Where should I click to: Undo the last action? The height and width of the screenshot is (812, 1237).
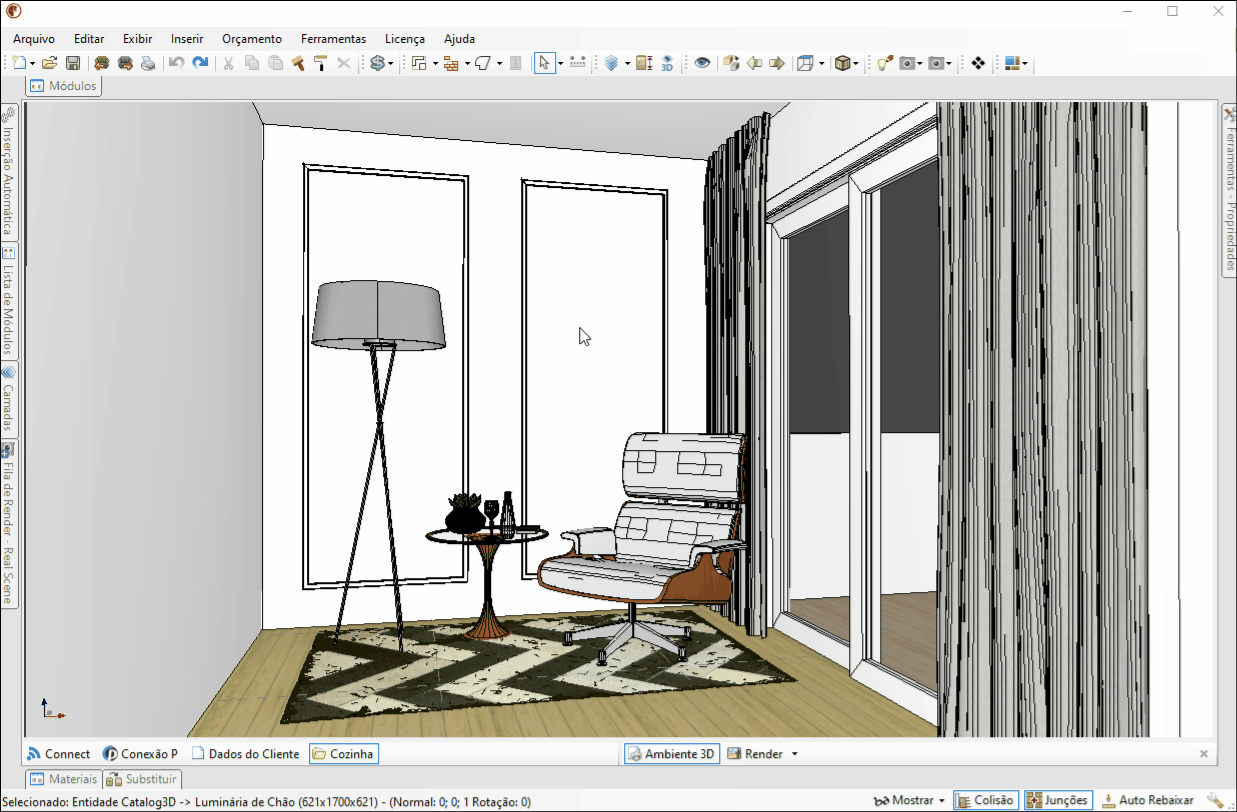(176, 63)
